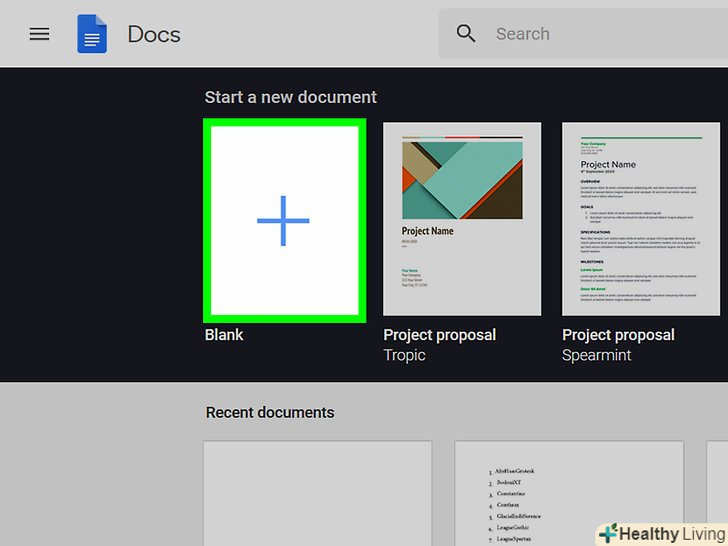Click "Project proposal" label above Tropic
The height and width of the screenshot is (546, 728).
click(x=440, y=335)
